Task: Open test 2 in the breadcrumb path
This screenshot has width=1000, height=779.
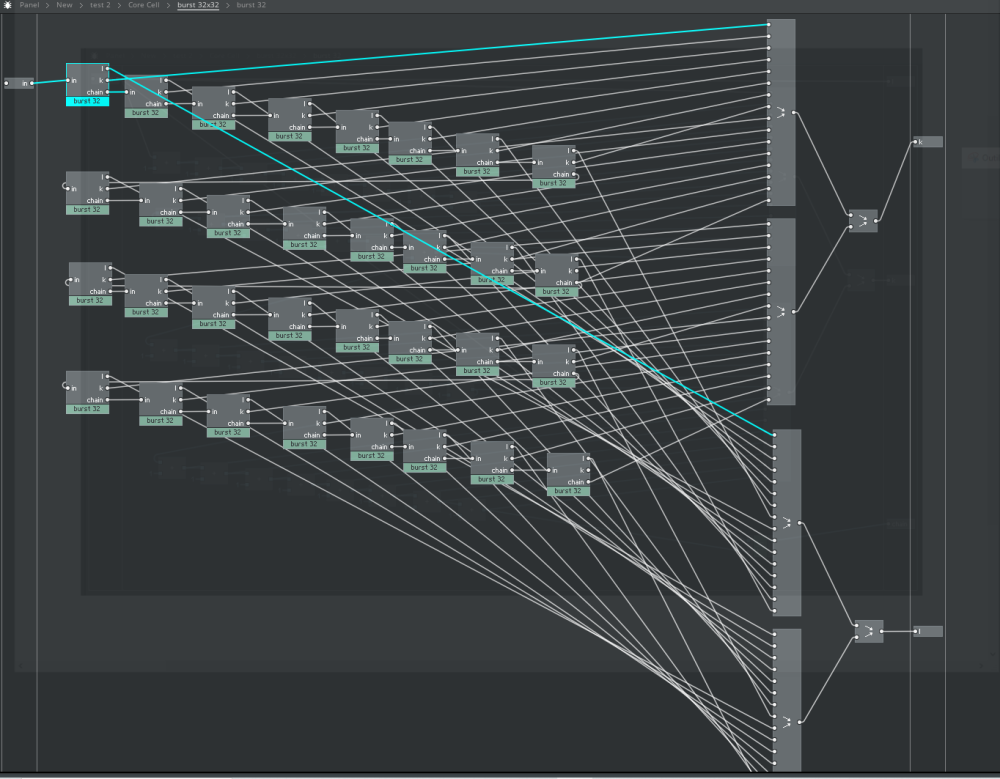Action: tap(100, 4)
